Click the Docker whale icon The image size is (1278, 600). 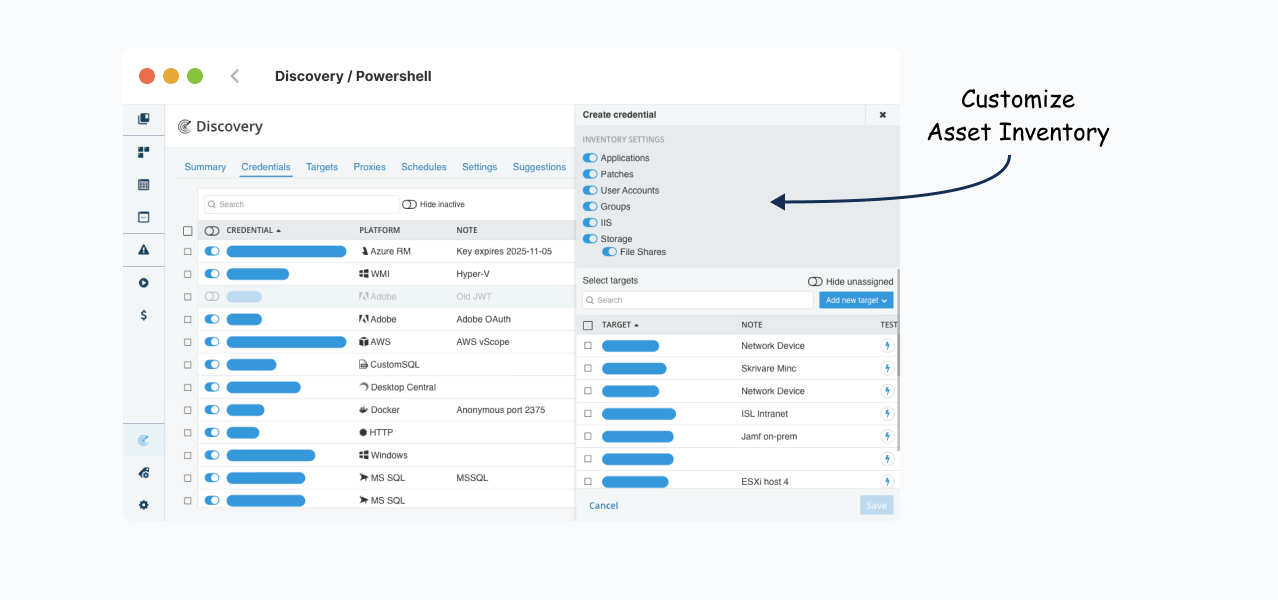click(x=364, y=410)
